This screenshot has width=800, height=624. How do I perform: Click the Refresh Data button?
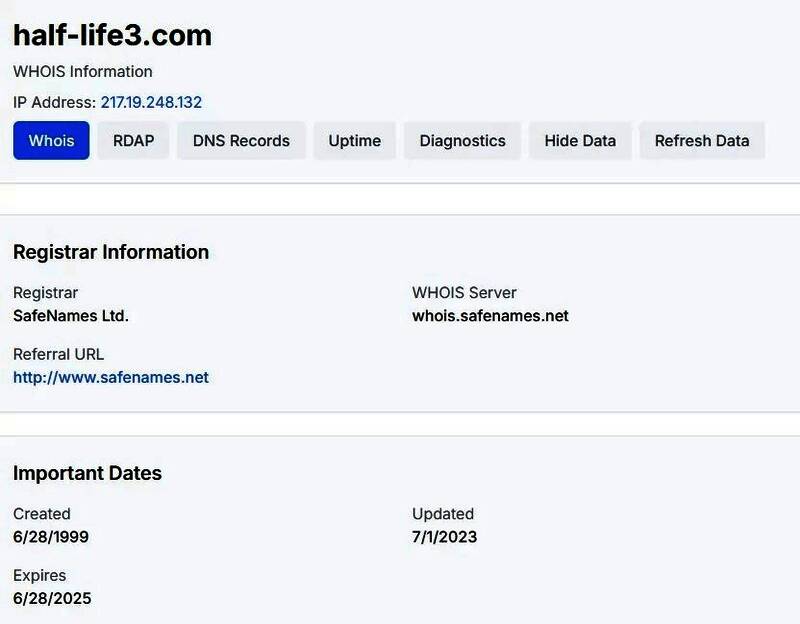coord(701,141)
